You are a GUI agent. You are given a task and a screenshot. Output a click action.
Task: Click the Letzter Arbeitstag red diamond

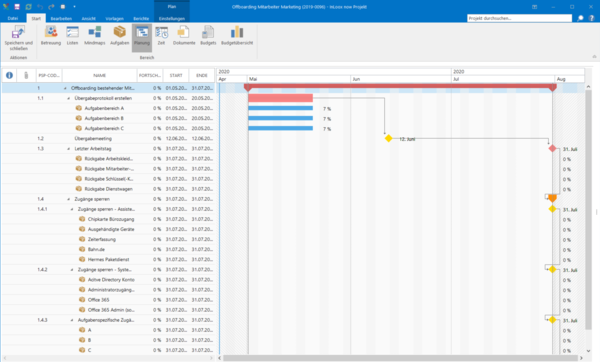pyautogui.click(x=552, y=148)
